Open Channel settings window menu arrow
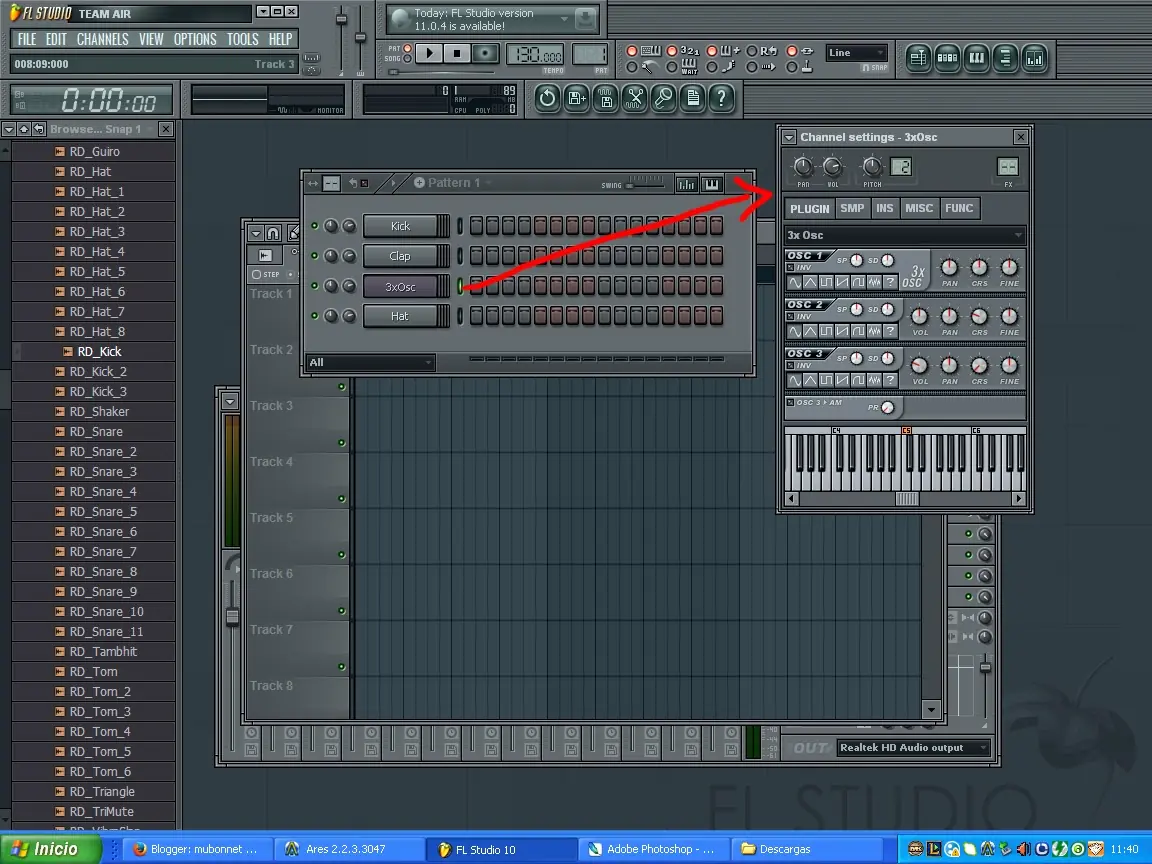1152x864 pixels. pos(789,137)
